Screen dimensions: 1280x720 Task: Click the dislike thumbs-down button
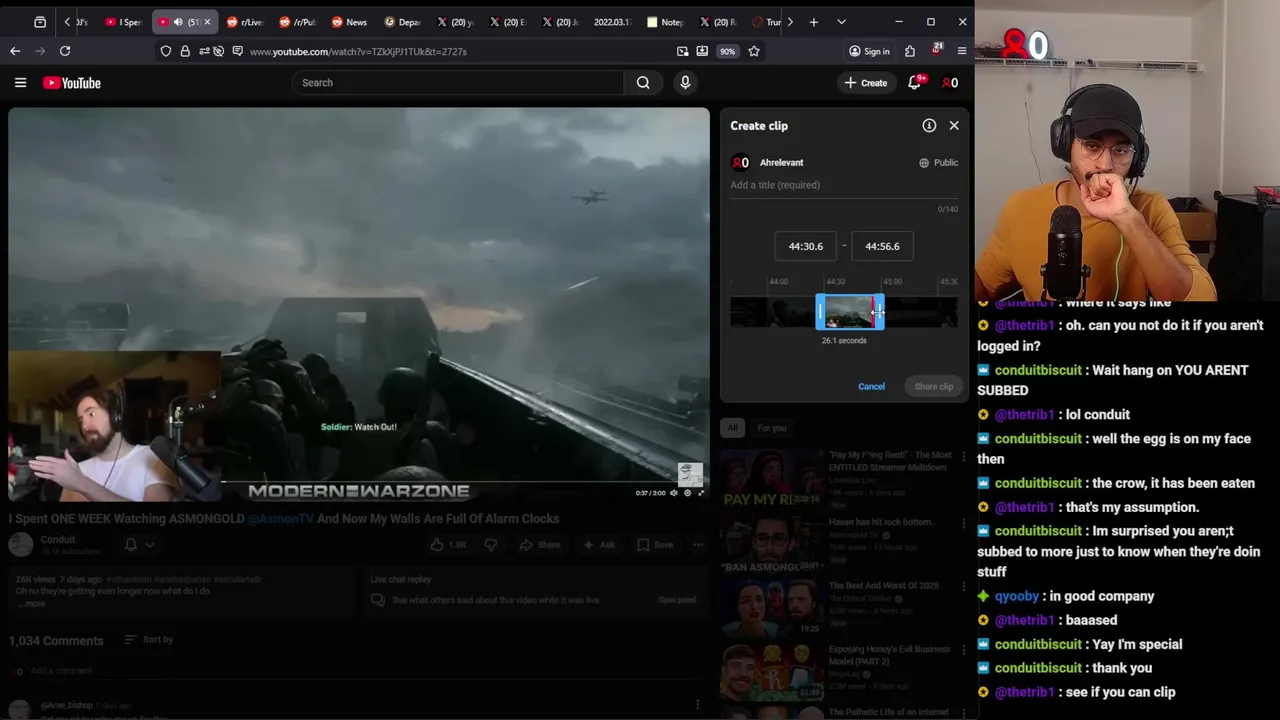(x=490, y=545)
